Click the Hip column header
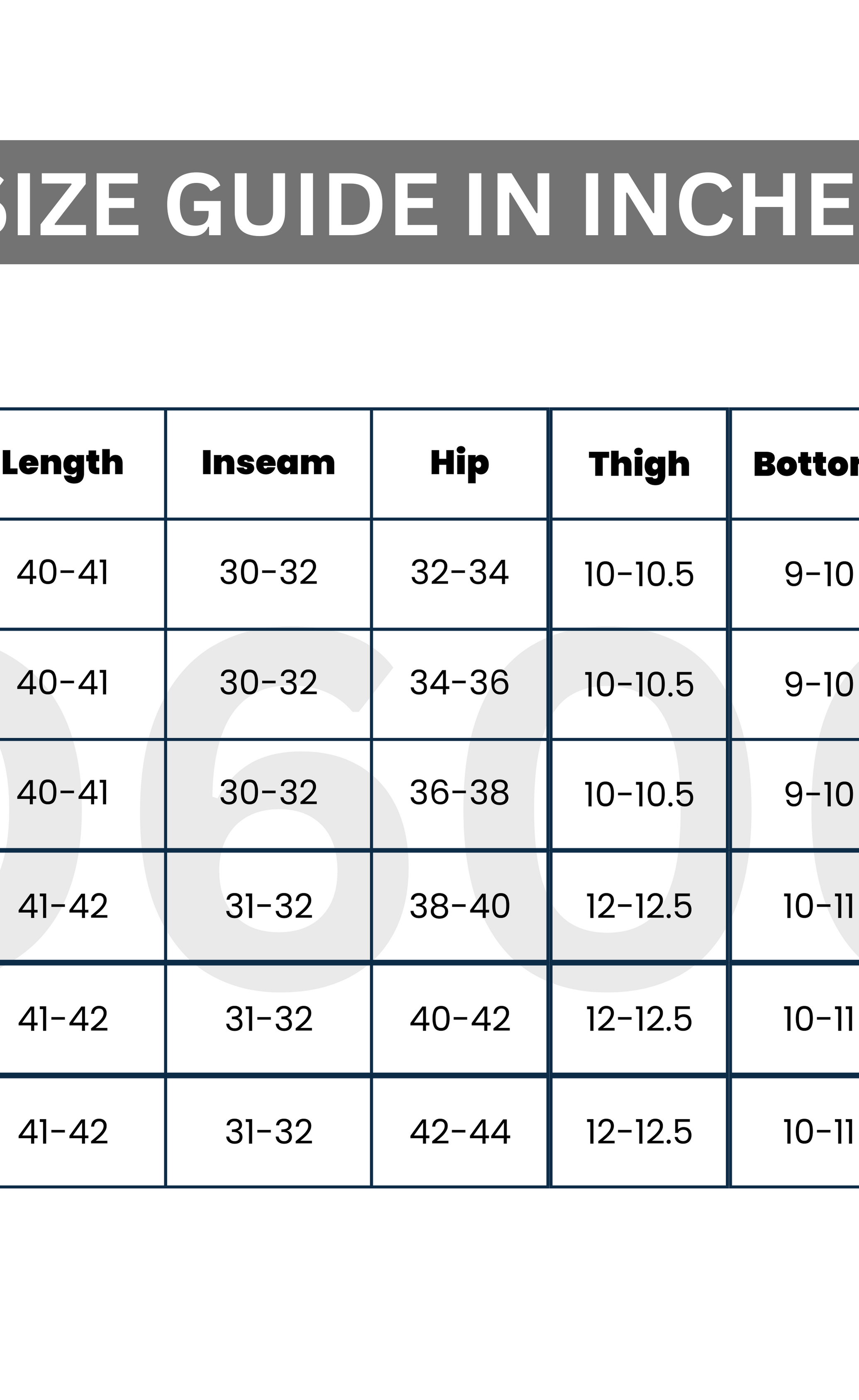 (x=460, y=463)
